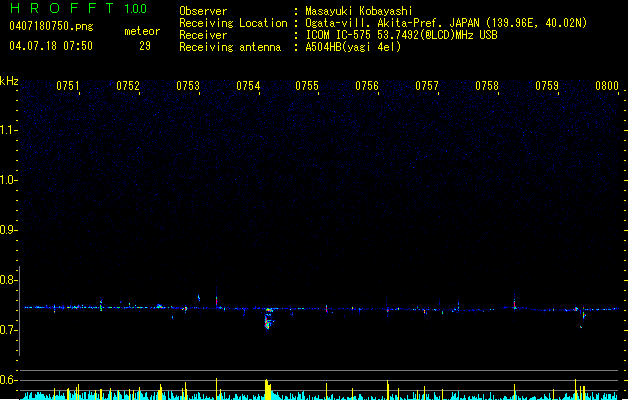Click receiver value ICOM IC-575 53.7492 MHz USB
This screenshot has width=629, height=400.
[401, 35]
